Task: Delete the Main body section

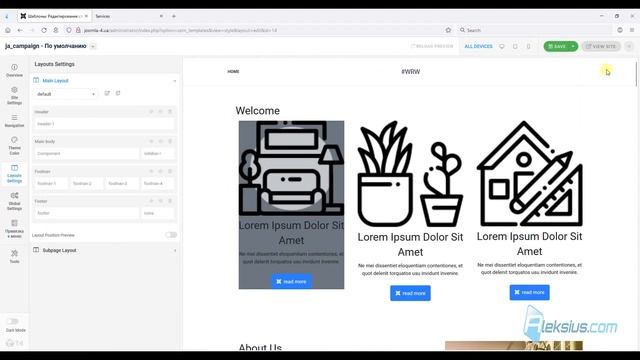Action: [170, 141]
